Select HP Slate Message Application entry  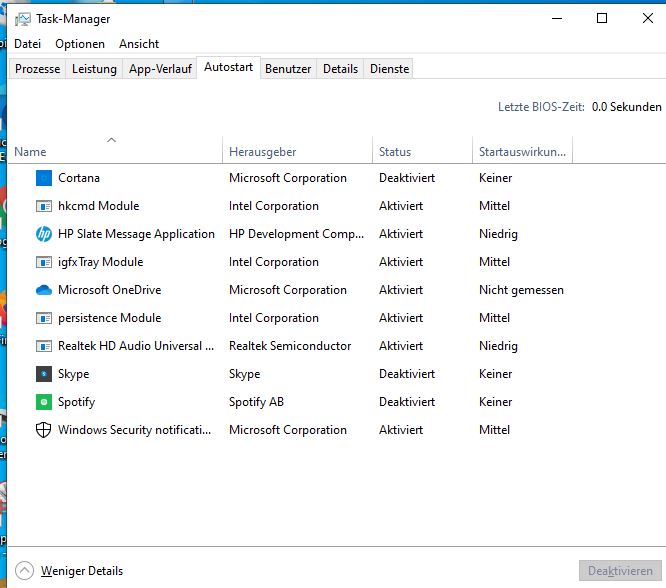pyautogui.click(x=136, y=234)
